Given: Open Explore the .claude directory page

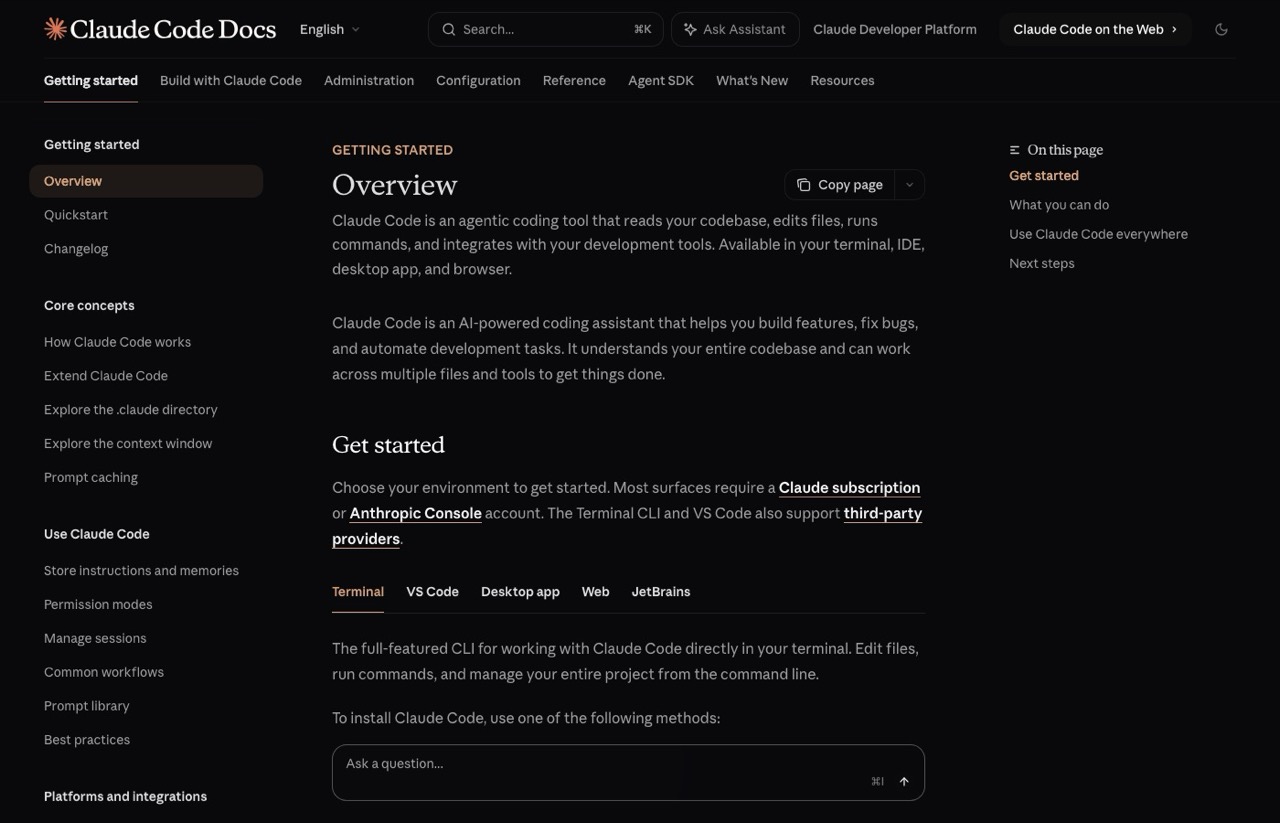Looking at the screenshot, I should click(x=131, y=410).
